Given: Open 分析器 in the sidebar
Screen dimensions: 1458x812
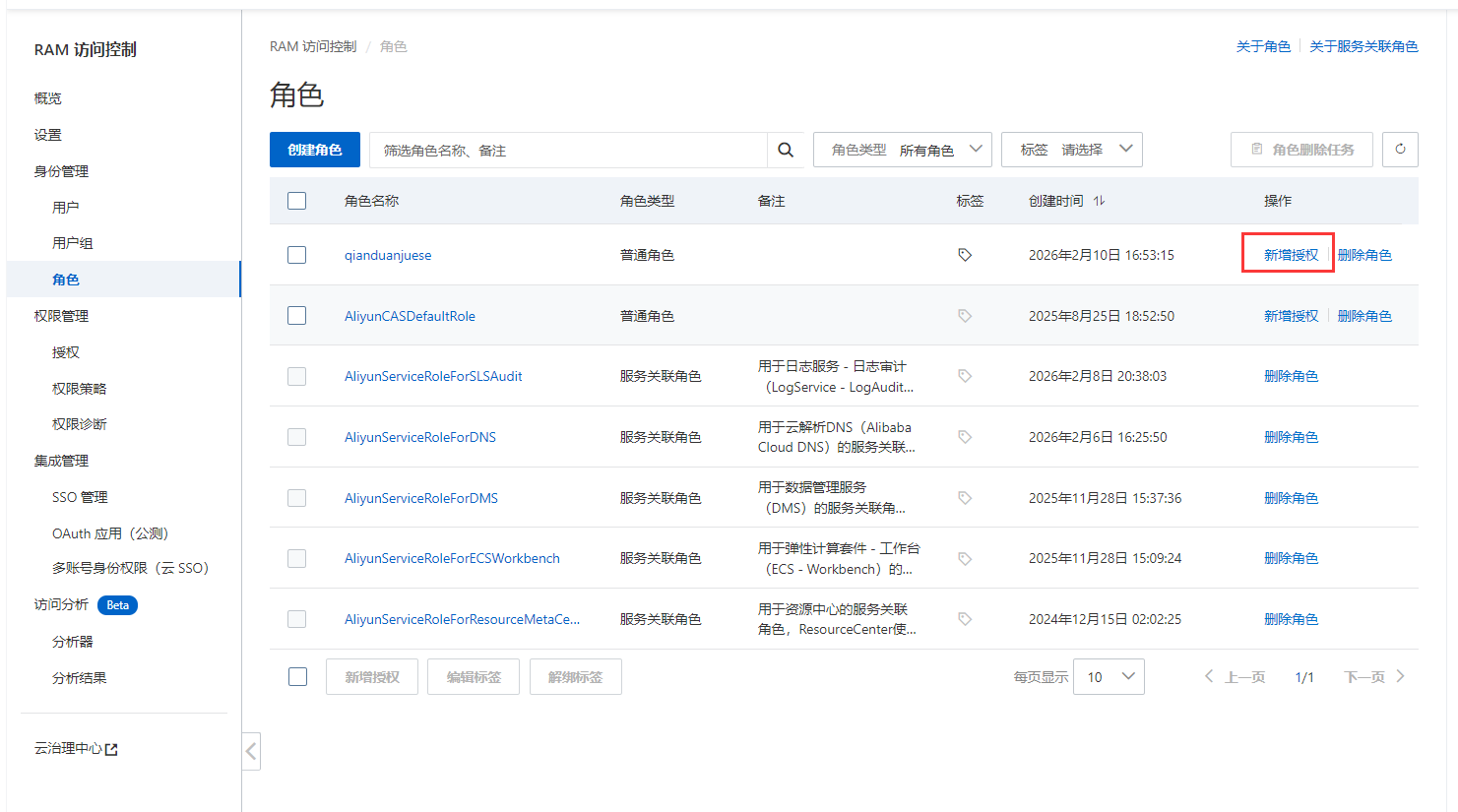Looking at the screenshot, I should [72, 642].
